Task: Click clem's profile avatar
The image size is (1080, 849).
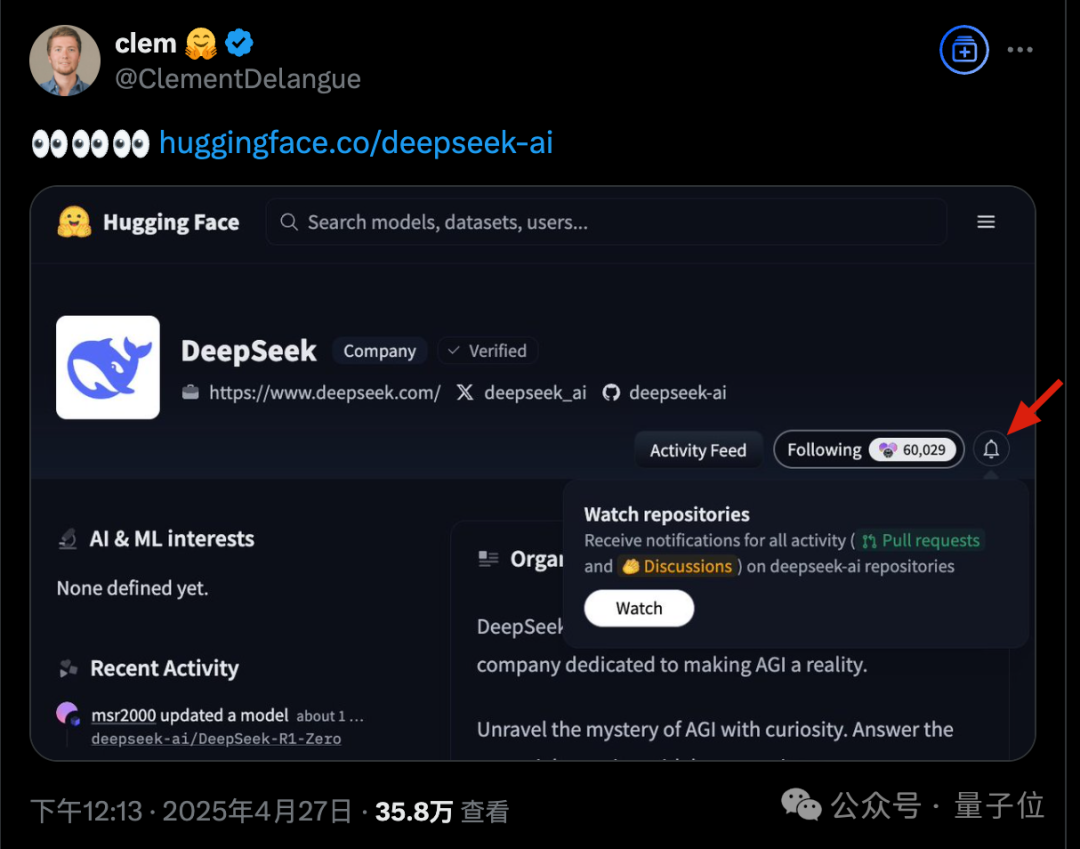Action: 65,61
